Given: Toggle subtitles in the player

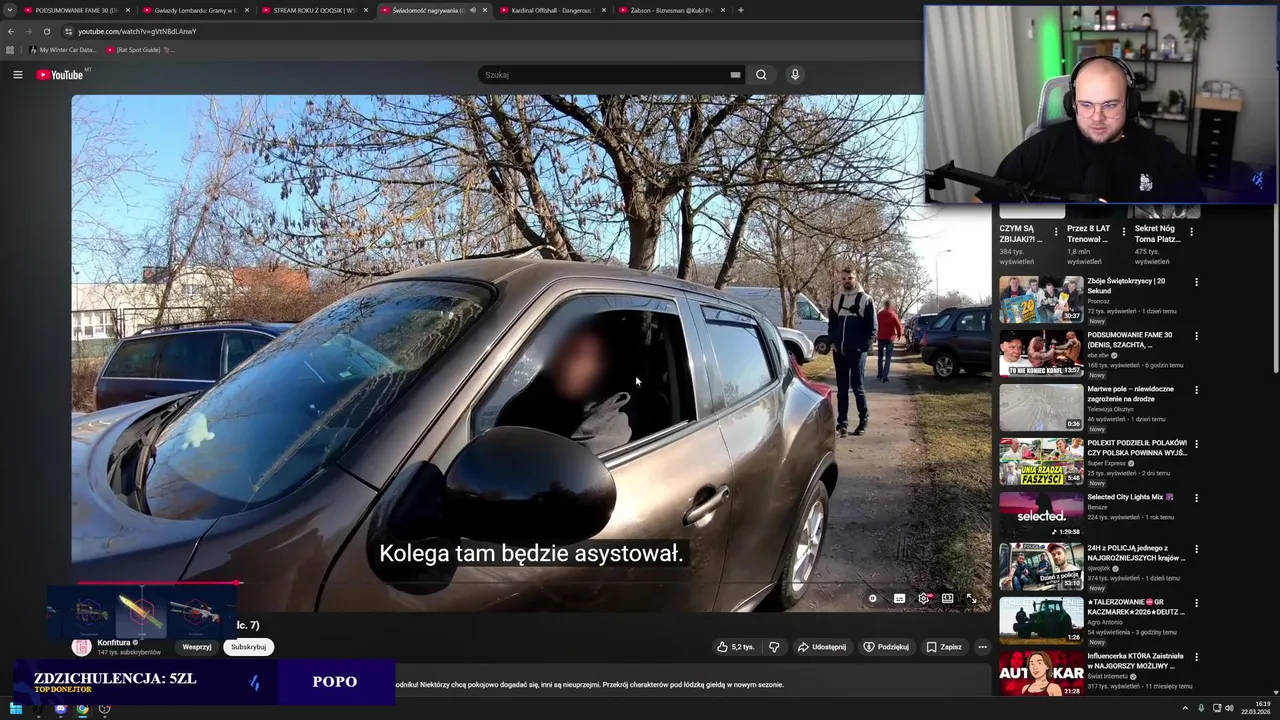Looking at the screenshot, I should 899,599.
